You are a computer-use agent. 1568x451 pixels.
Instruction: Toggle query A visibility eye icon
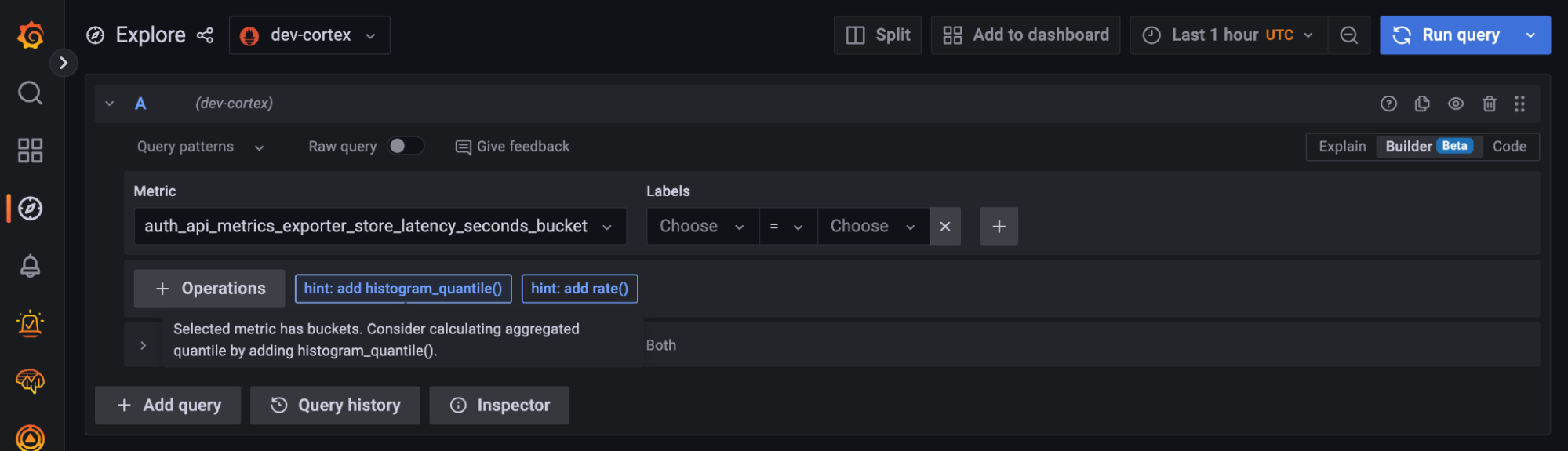coord(1456,104)
